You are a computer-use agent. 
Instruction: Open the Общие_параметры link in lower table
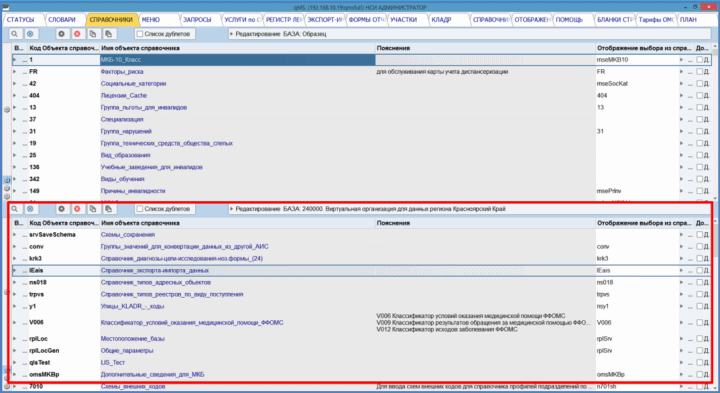[x=127, y=350]
